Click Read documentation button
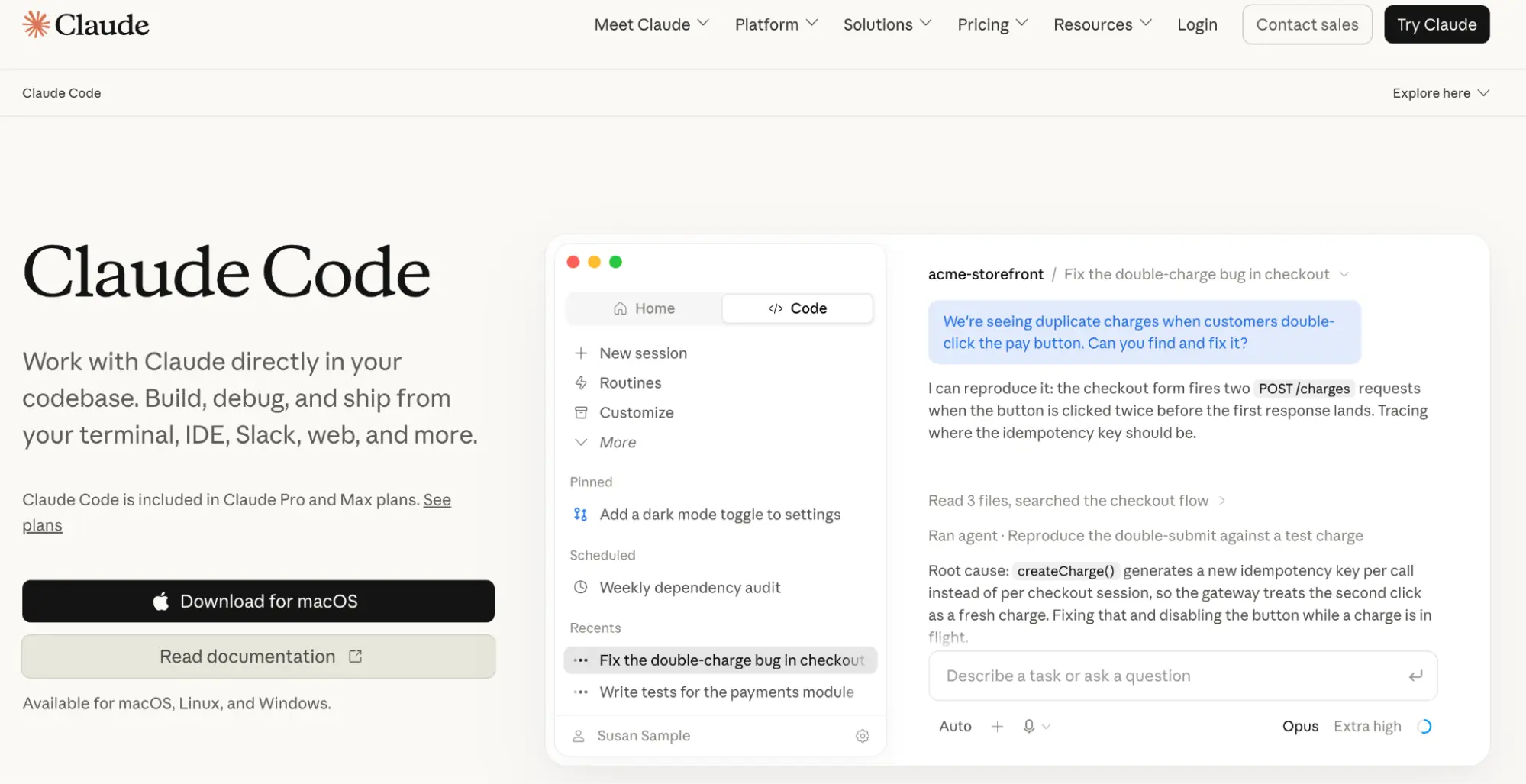The height and width of the screenshot is (784, 1526). (258, 656)
